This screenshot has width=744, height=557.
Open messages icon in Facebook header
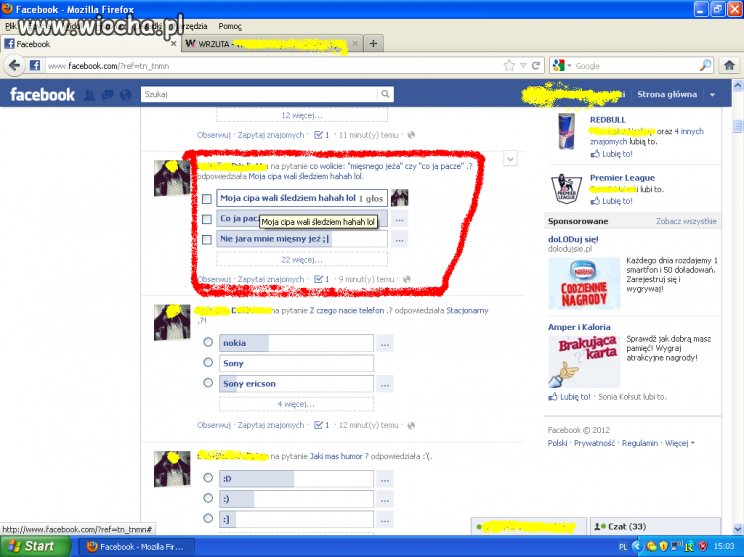pos(107,95)
